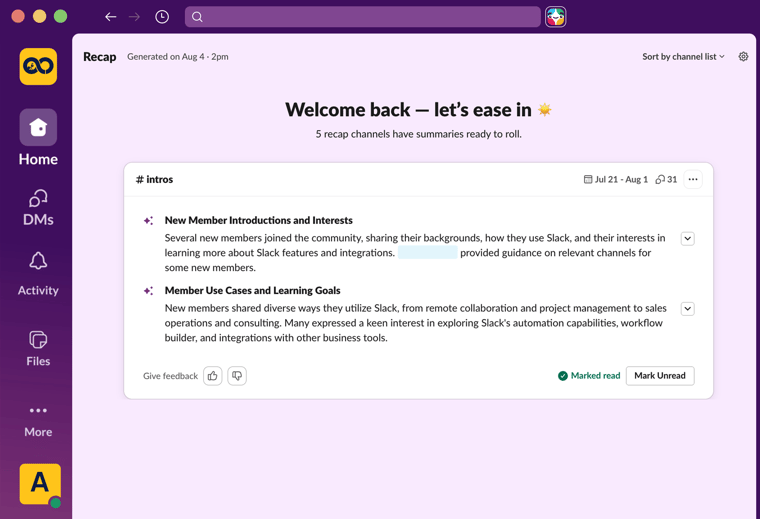Open user profile avatar 'A'
The width and height of the screenshot is (760, 519).
pos(40,484)
